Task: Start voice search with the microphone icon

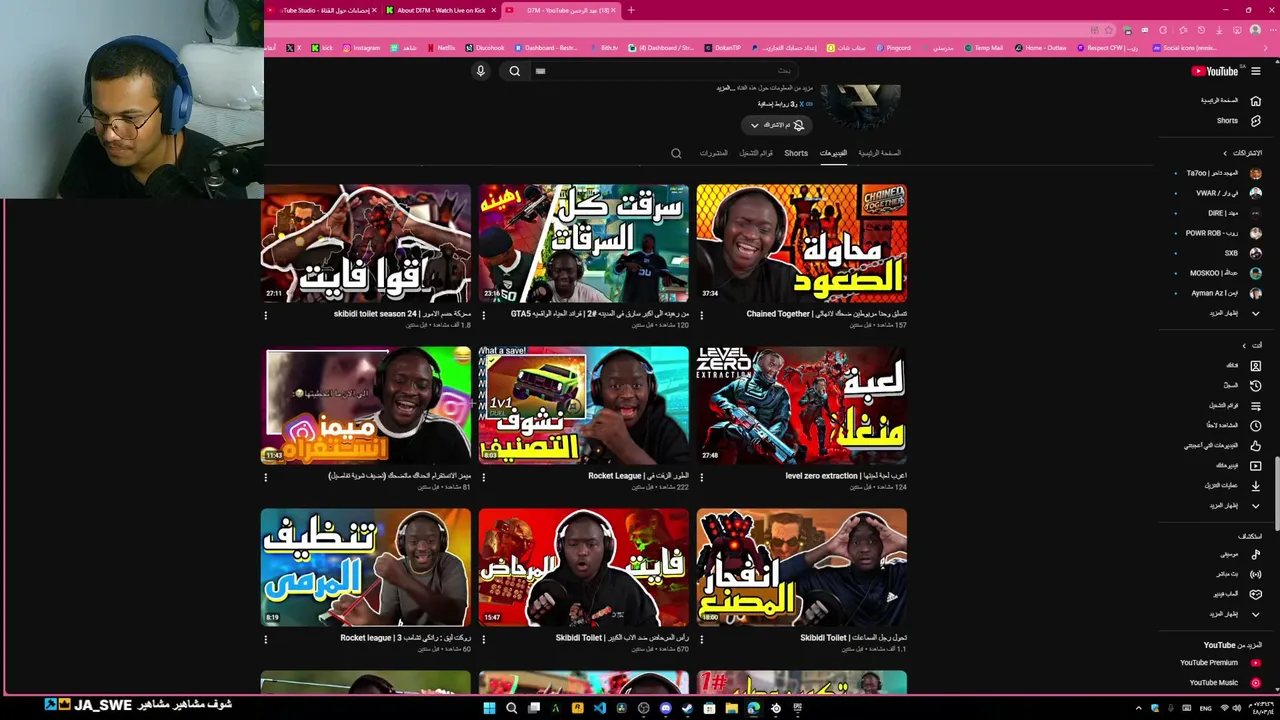Action: coord(480,71)
